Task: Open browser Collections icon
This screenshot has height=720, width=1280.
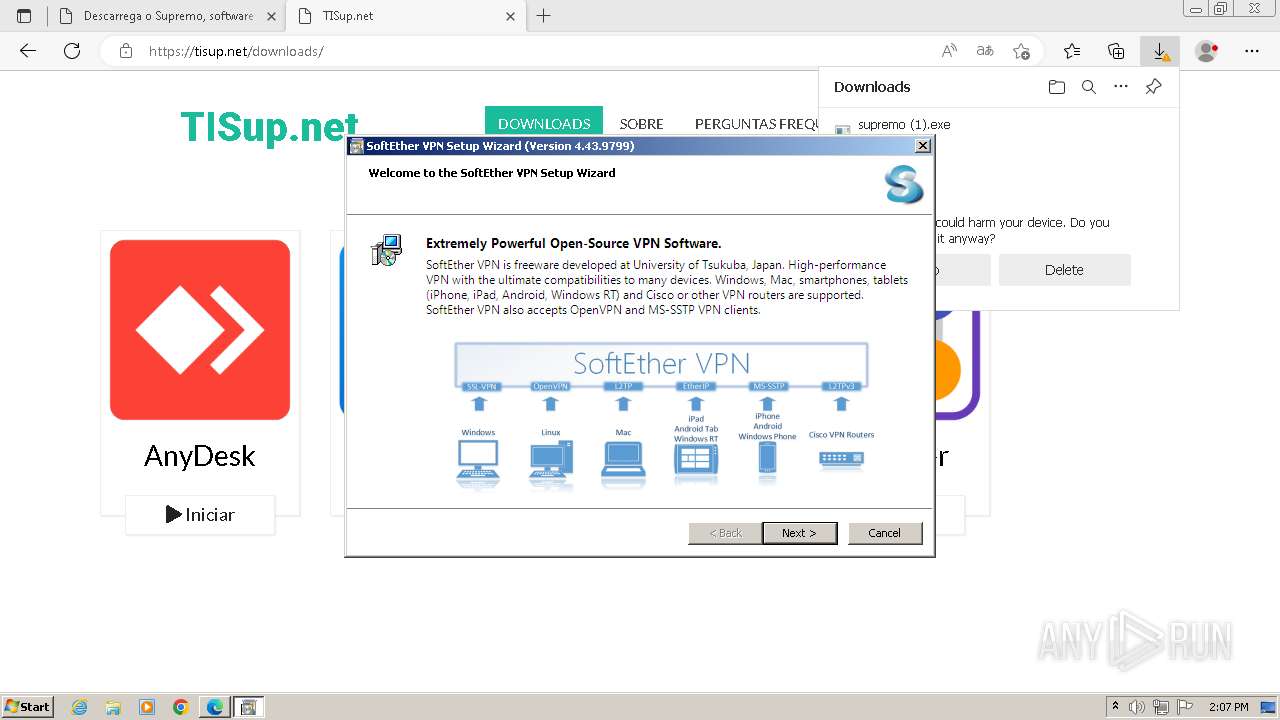Action: tap(1116, 51)
